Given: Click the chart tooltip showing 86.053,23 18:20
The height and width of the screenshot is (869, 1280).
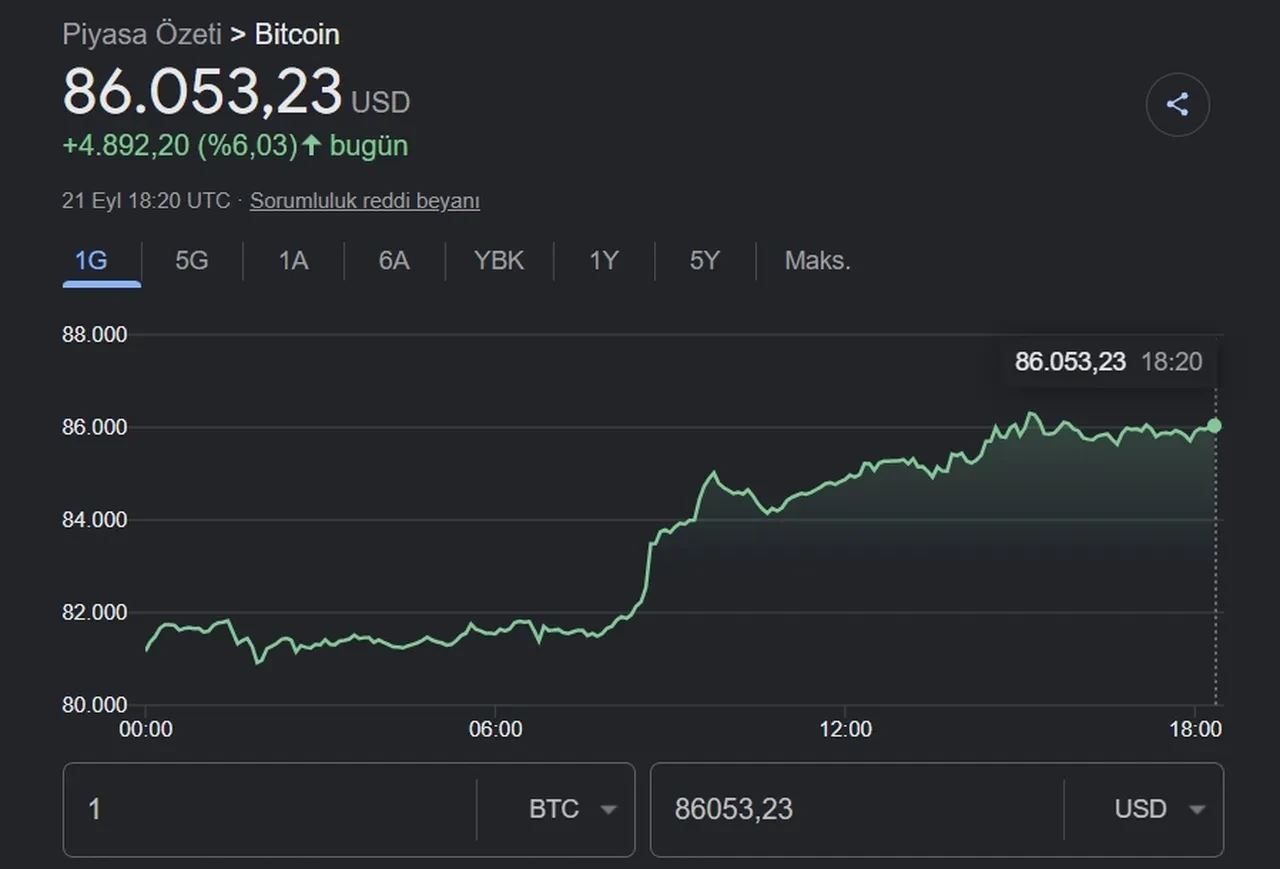Looking at the screenshot, I should click(x=1108, y=362).
